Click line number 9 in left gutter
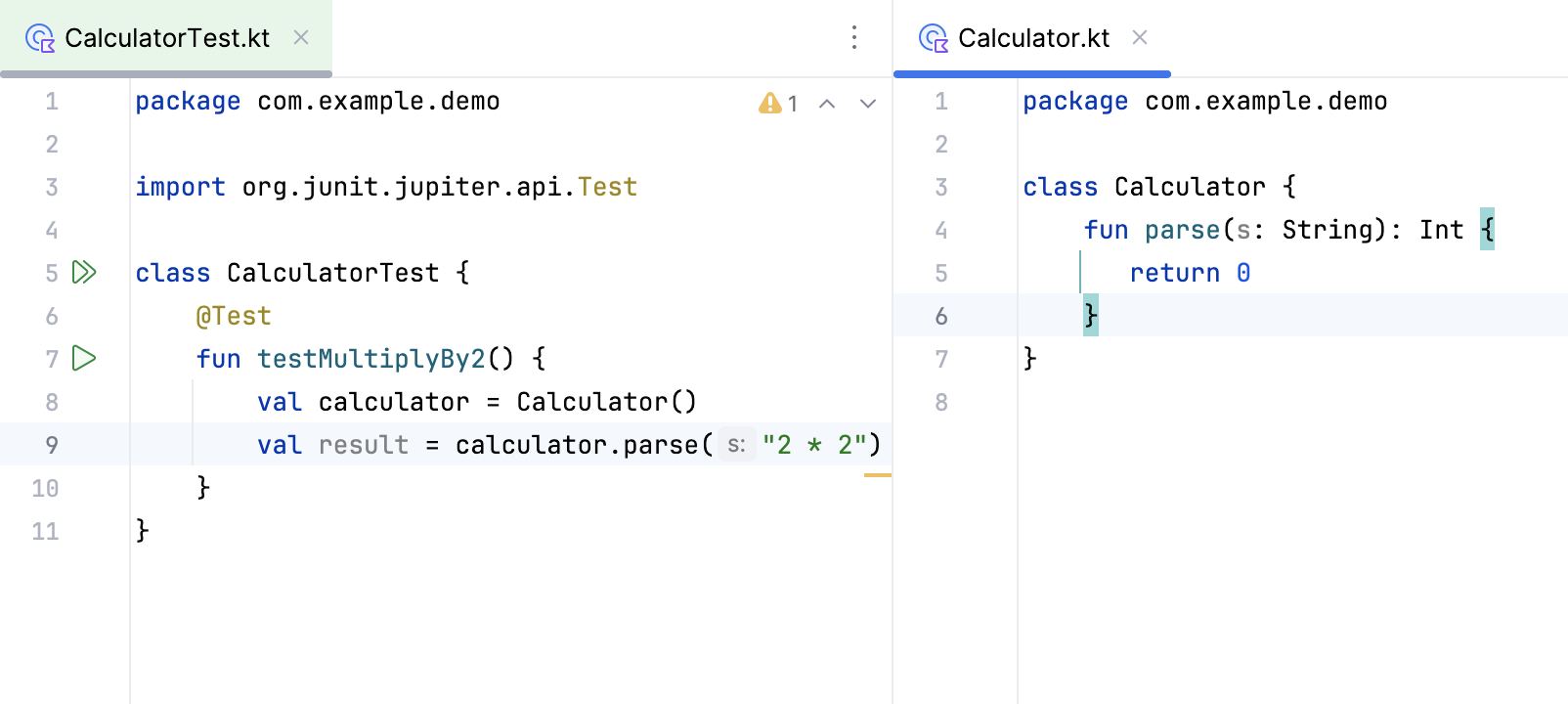The width and height of the screenshot is (1568, 704). 52,445
